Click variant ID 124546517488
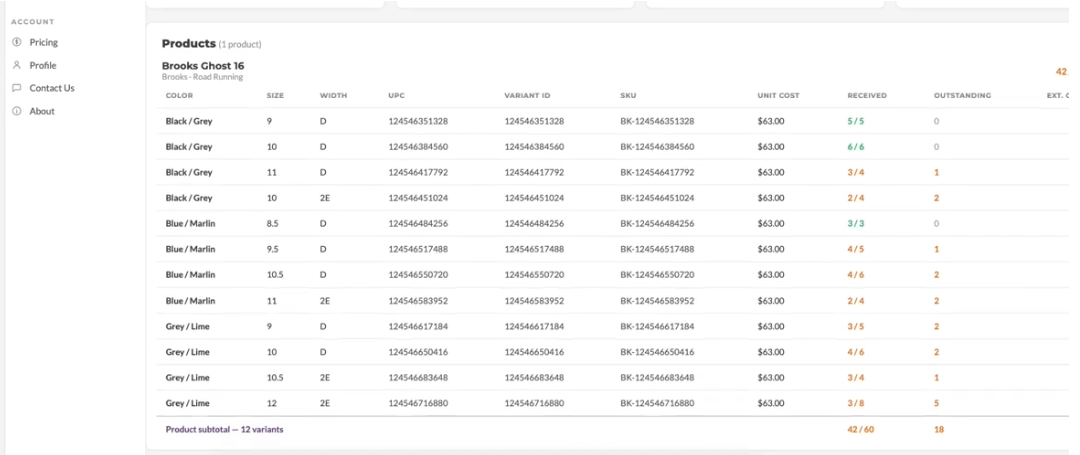This screenshot has width=1080, height=455. click(x=534, y=249)
